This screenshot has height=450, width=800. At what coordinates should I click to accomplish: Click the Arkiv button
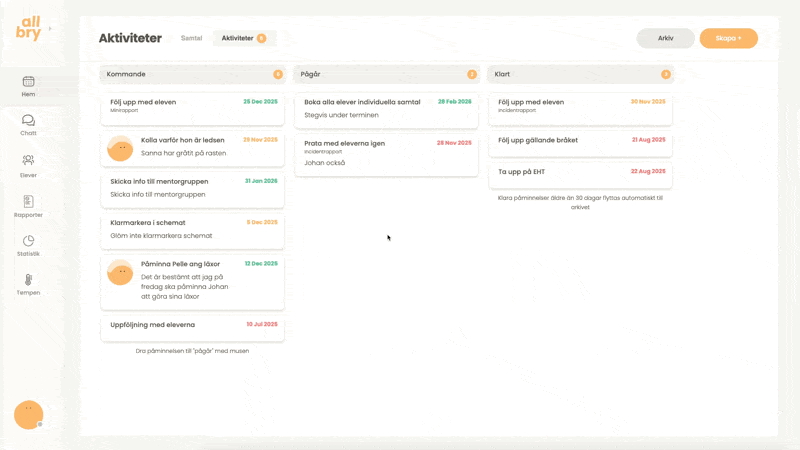tap(665, 38)
